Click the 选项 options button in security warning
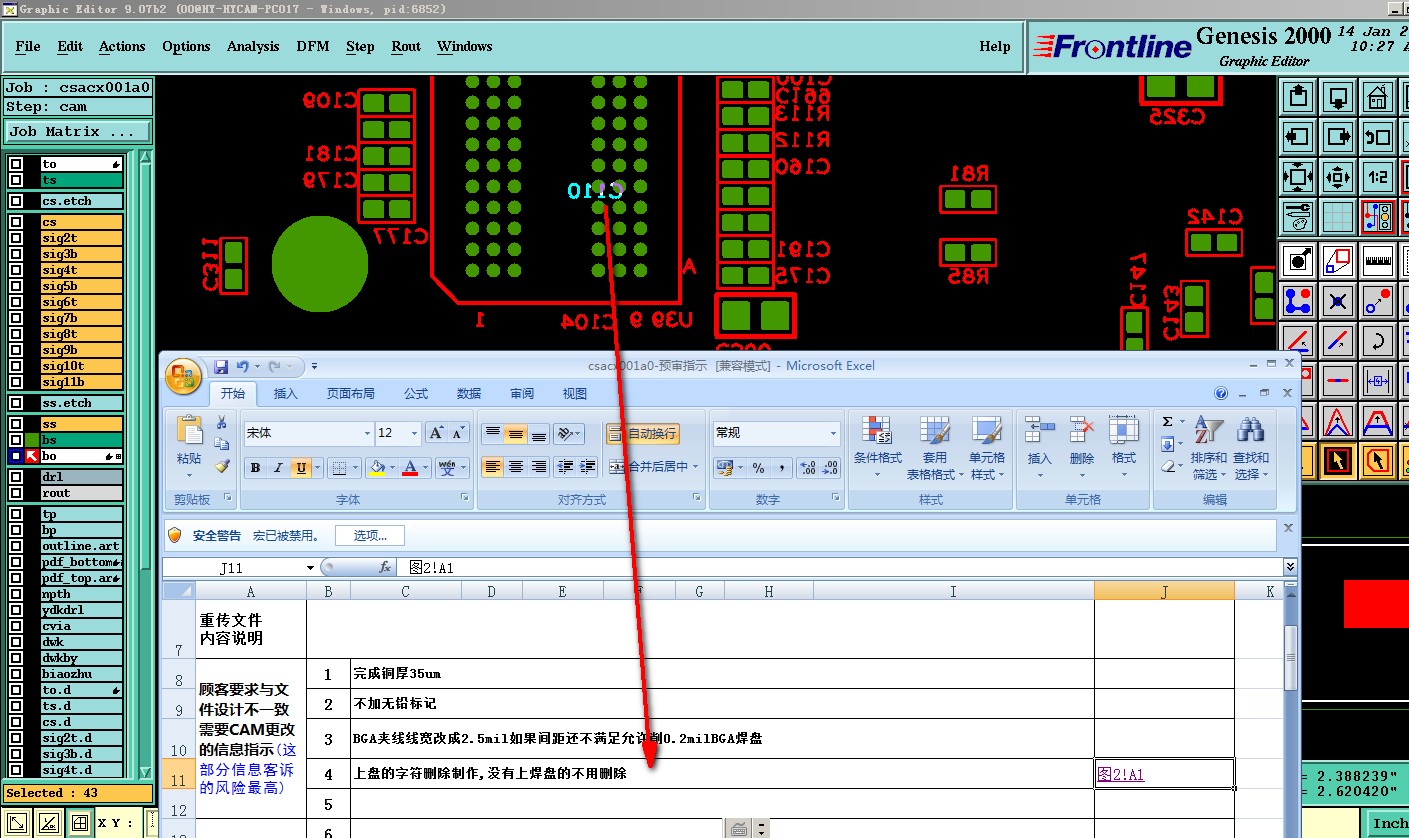The image size is (1409, 838). (369, 535)
